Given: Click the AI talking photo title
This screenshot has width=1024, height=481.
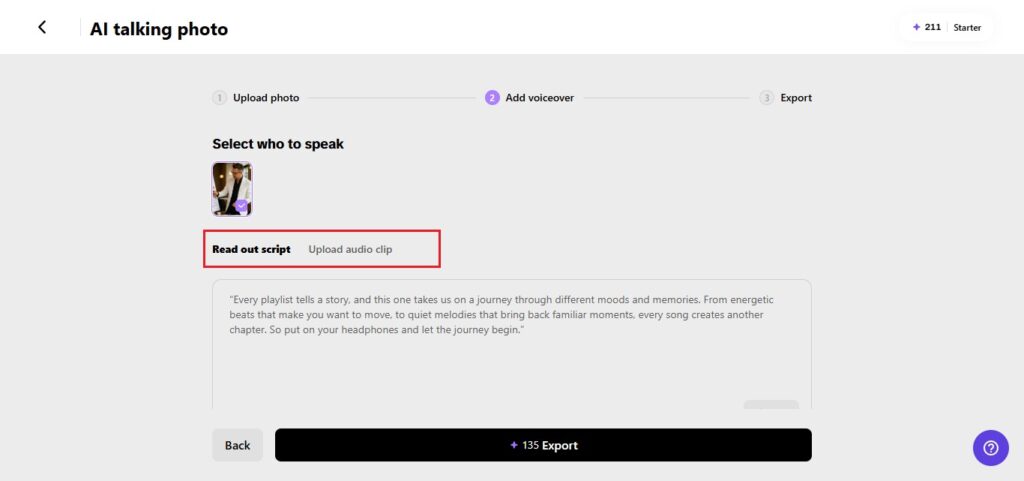Looking at the screenshot, I should click(x=159, y=29).
